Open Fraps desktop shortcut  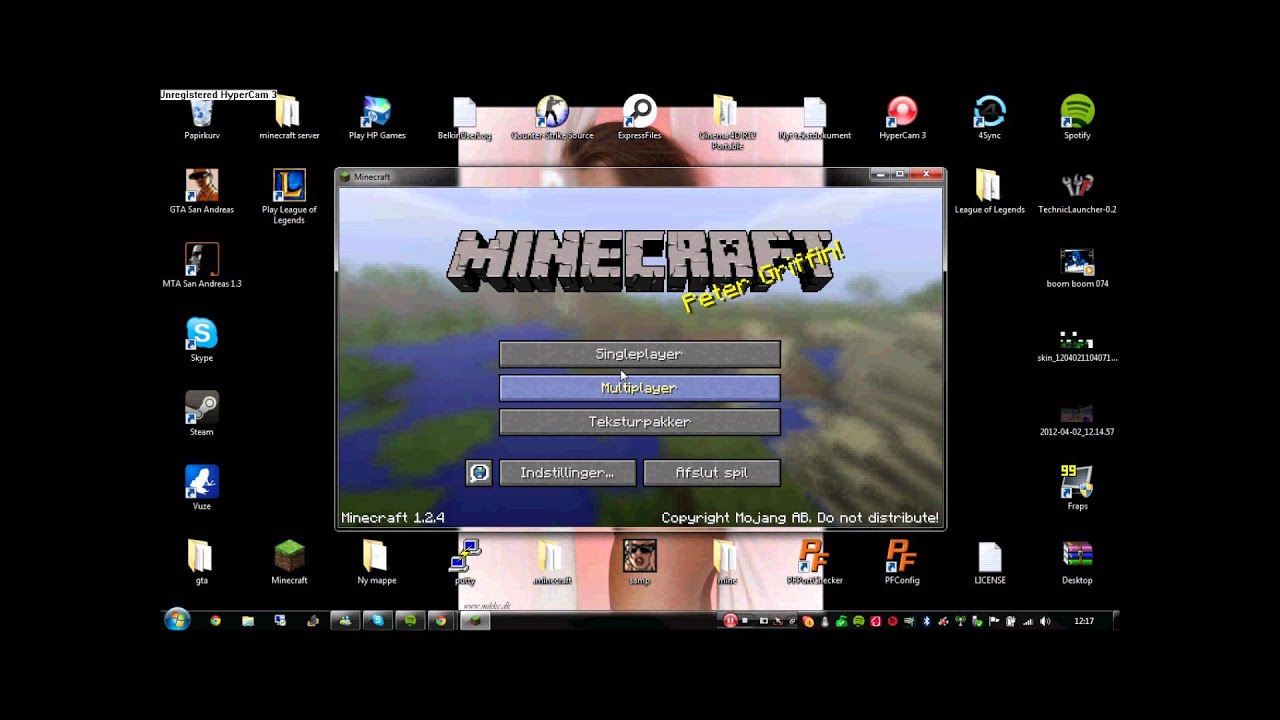[1077, 488]
